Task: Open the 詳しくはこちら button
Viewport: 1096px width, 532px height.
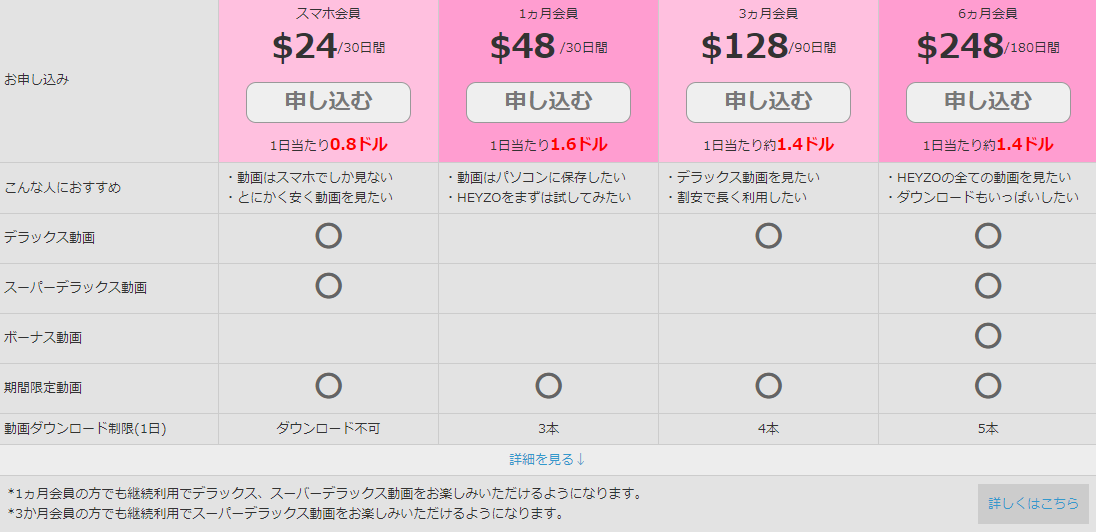Action: pyautogui.click(x=1033, y=503)
